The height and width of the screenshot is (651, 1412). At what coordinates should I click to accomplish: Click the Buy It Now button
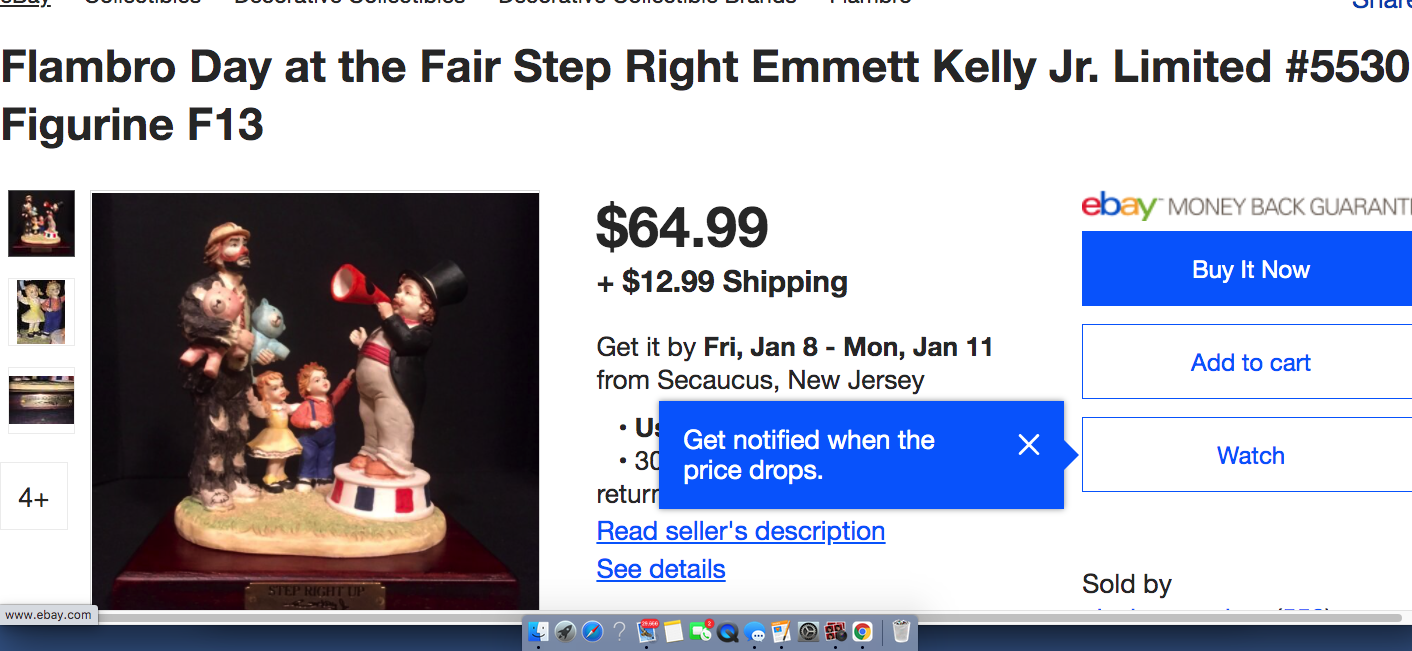1250,269
